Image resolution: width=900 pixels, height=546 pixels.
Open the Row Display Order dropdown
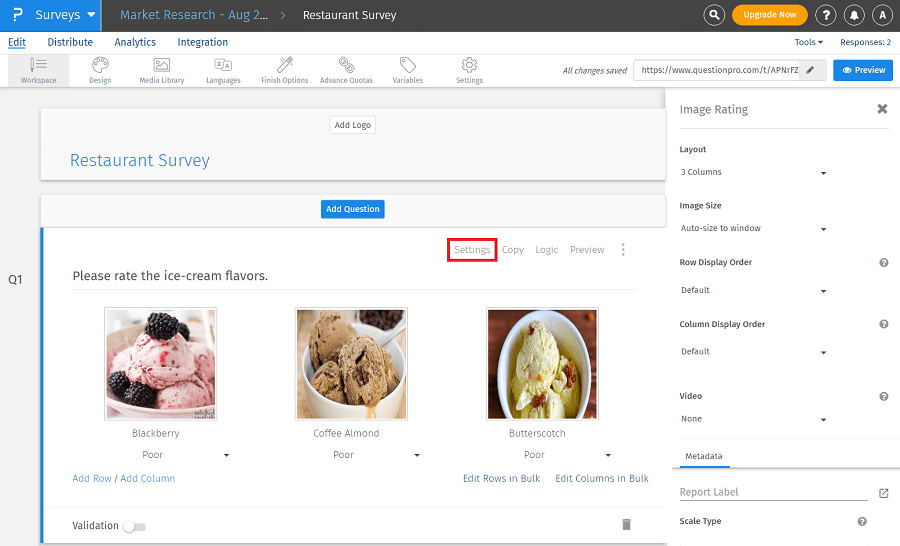[x=753, y=291]
